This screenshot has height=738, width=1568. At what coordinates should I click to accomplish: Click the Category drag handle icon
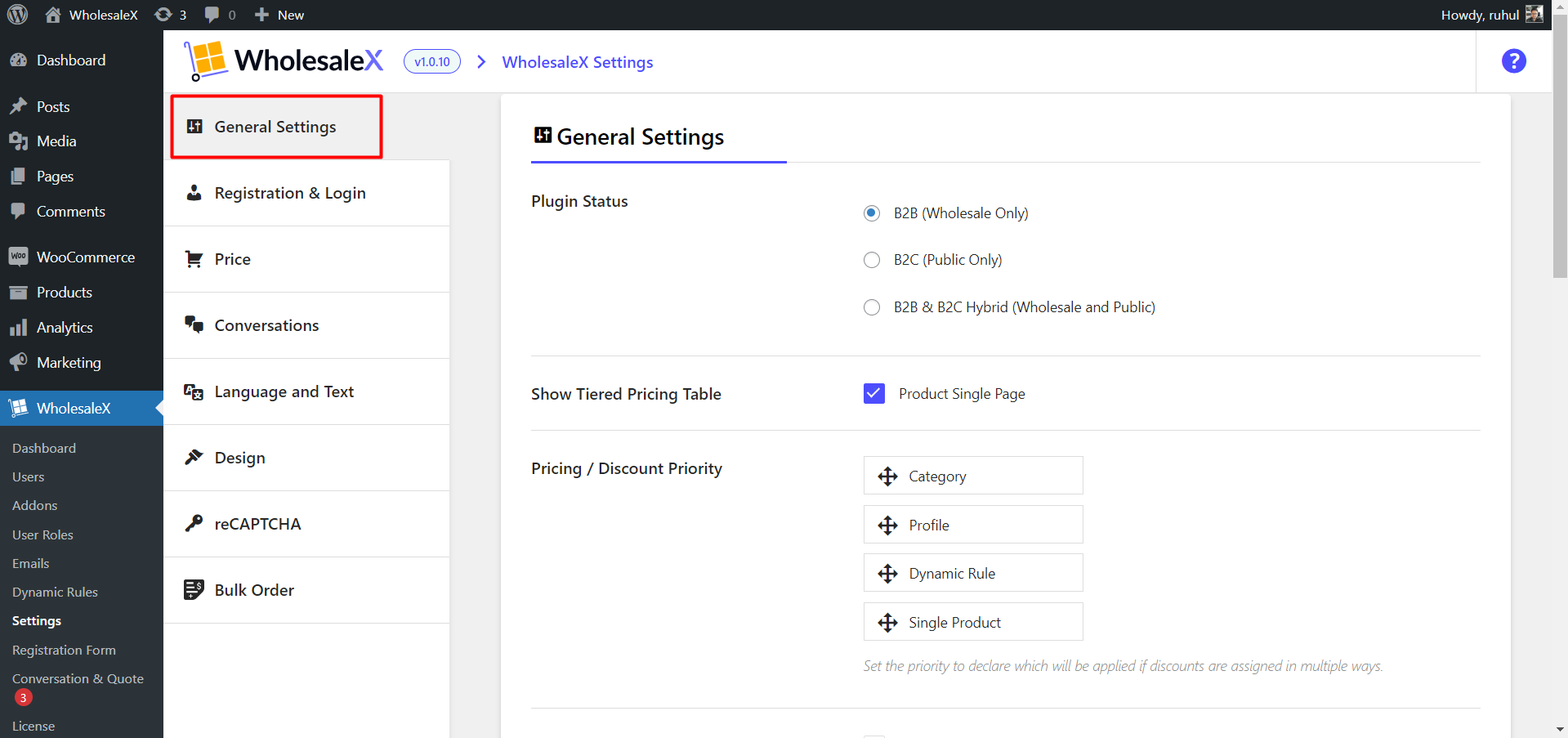pyautogui.click(x=887, y=476)
